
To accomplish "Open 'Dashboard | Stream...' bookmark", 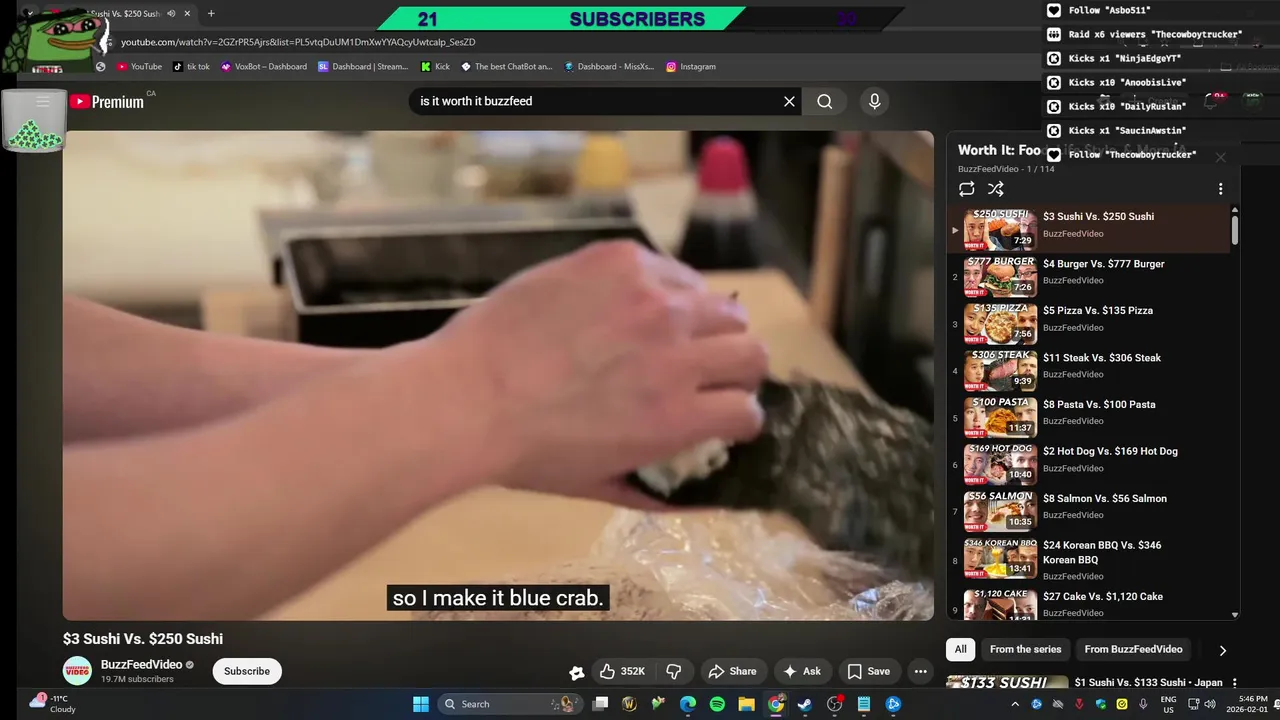I will coord(363,67).
